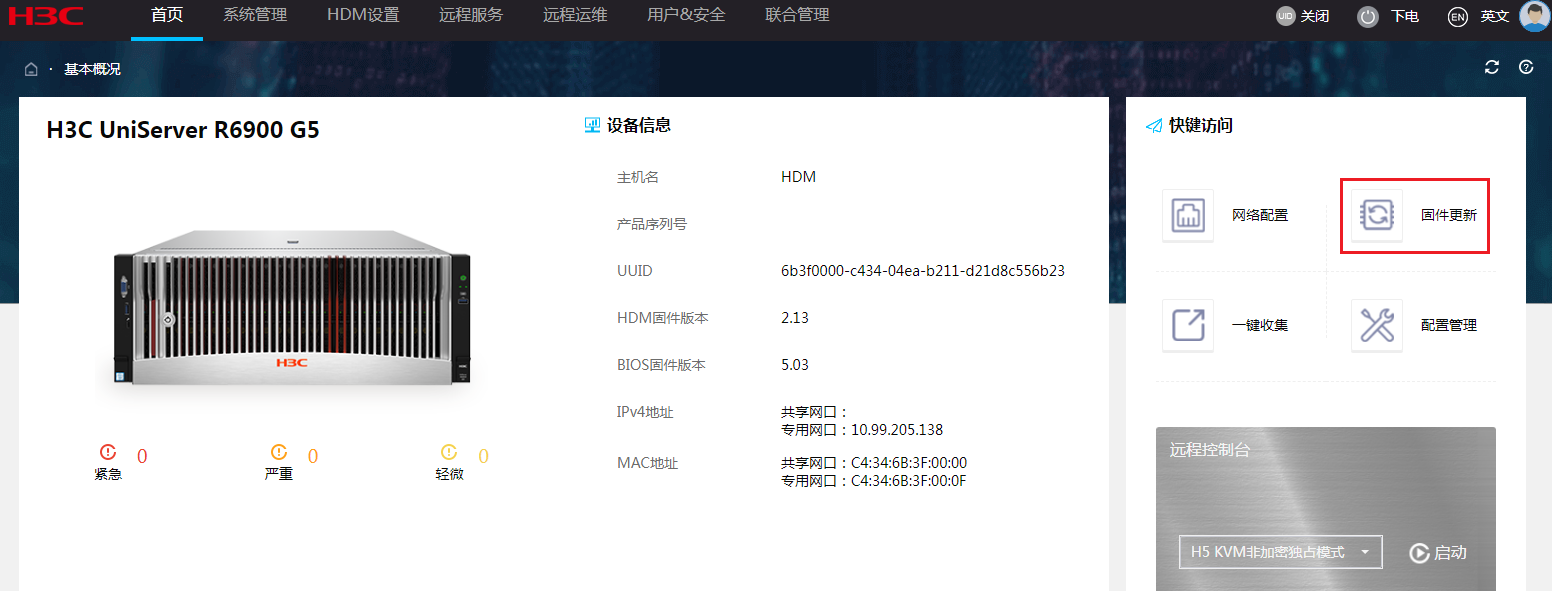Click the UID 关闭 status label
This screenshot has height=591, width=1552.
point(1315,16)
